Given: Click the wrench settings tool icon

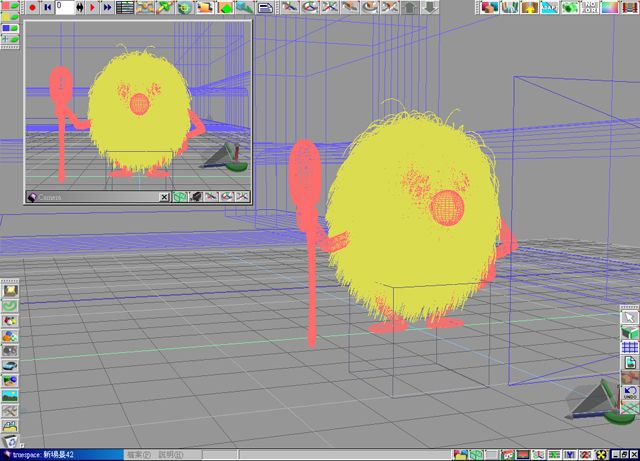Looking at the screenshot, I should (10, 411).
